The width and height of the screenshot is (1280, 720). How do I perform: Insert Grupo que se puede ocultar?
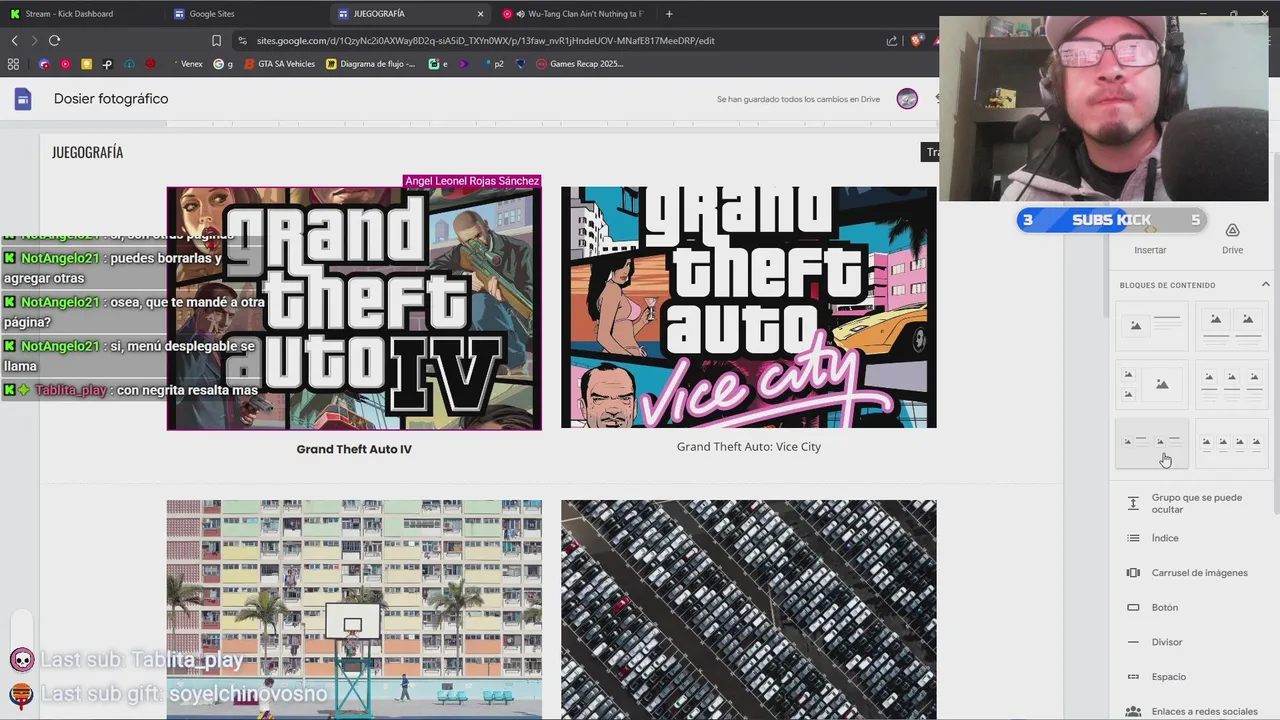pos(1190,503)
